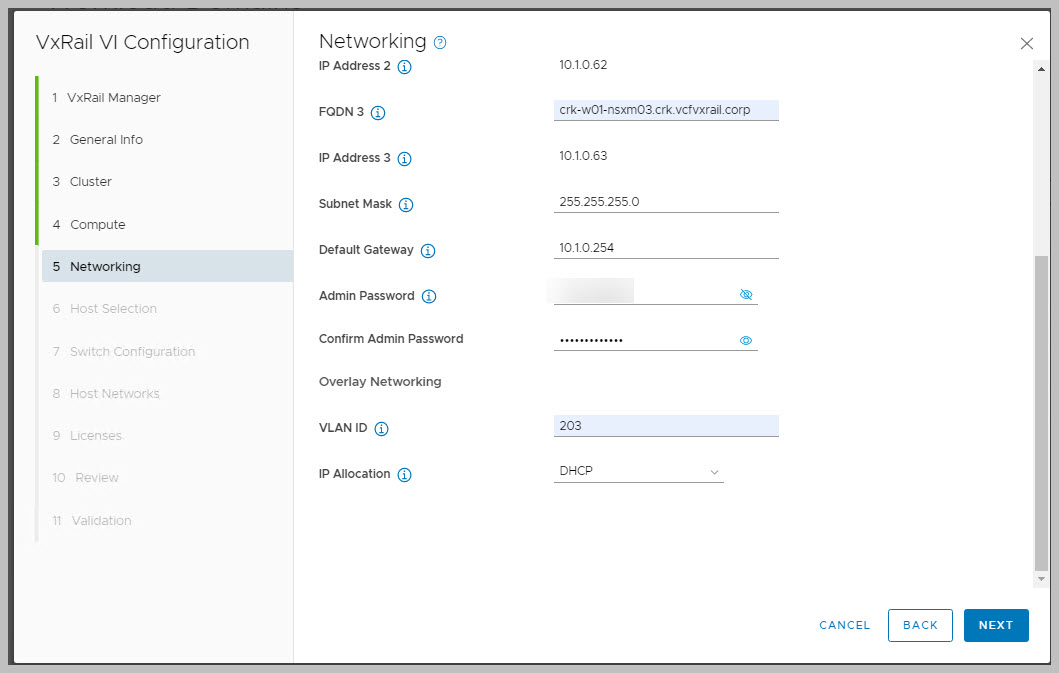Viewport: 1059px width, 673px height.
Task: Click info icon next to IP Address 2
Action: coord(405,67)
